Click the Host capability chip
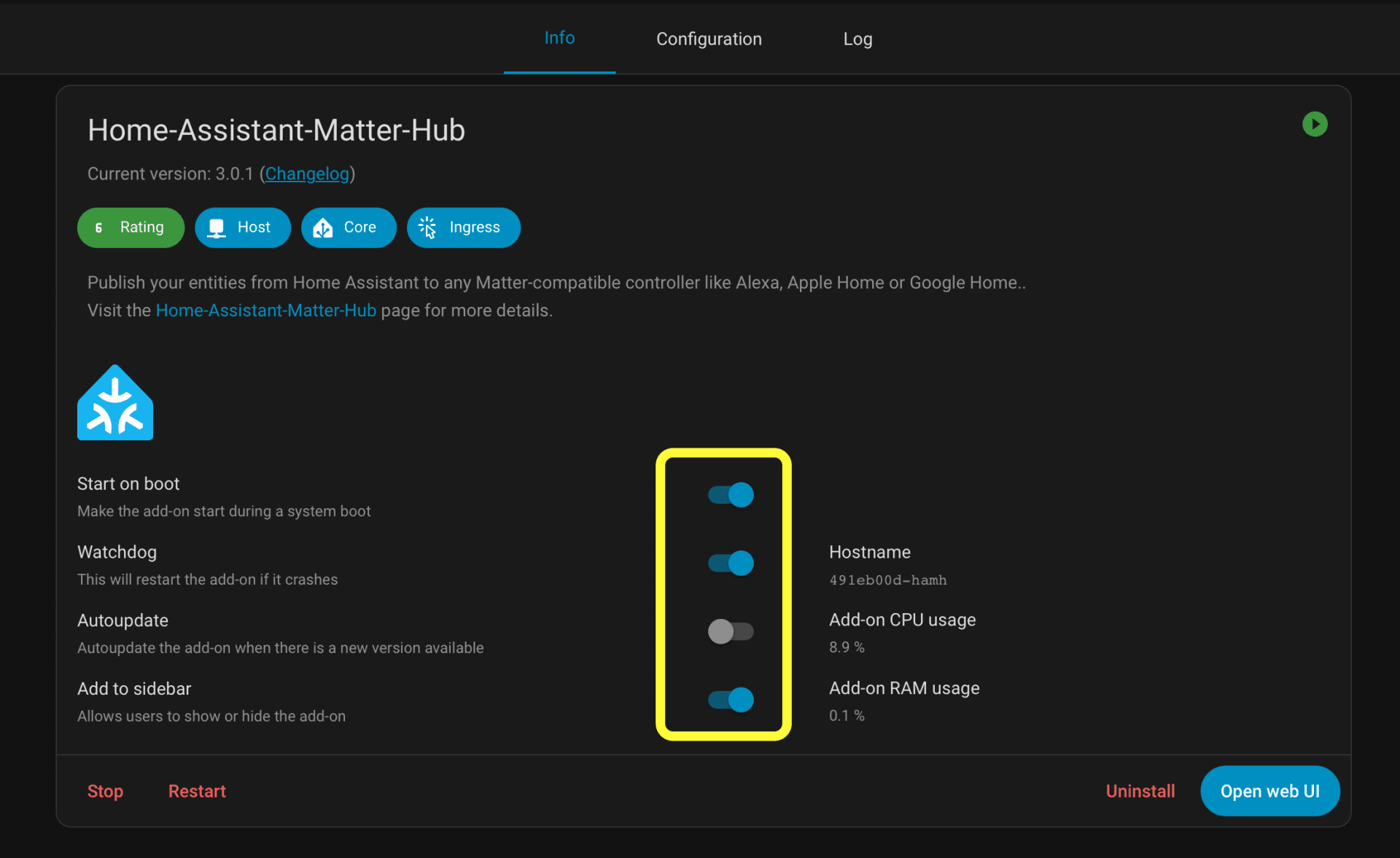 (242, 227)
